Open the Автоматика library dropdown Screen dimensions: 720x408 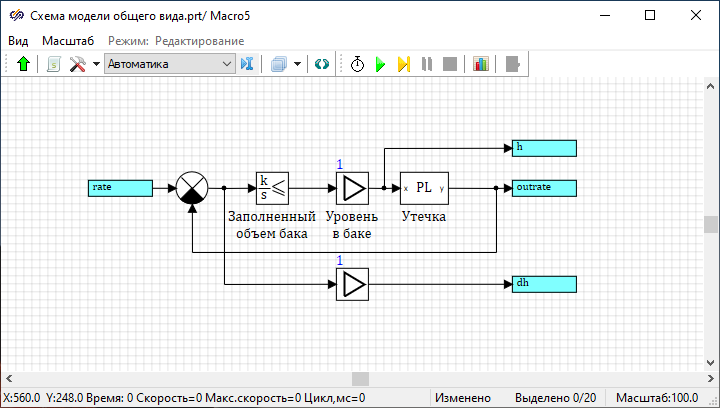coord(168,64)
